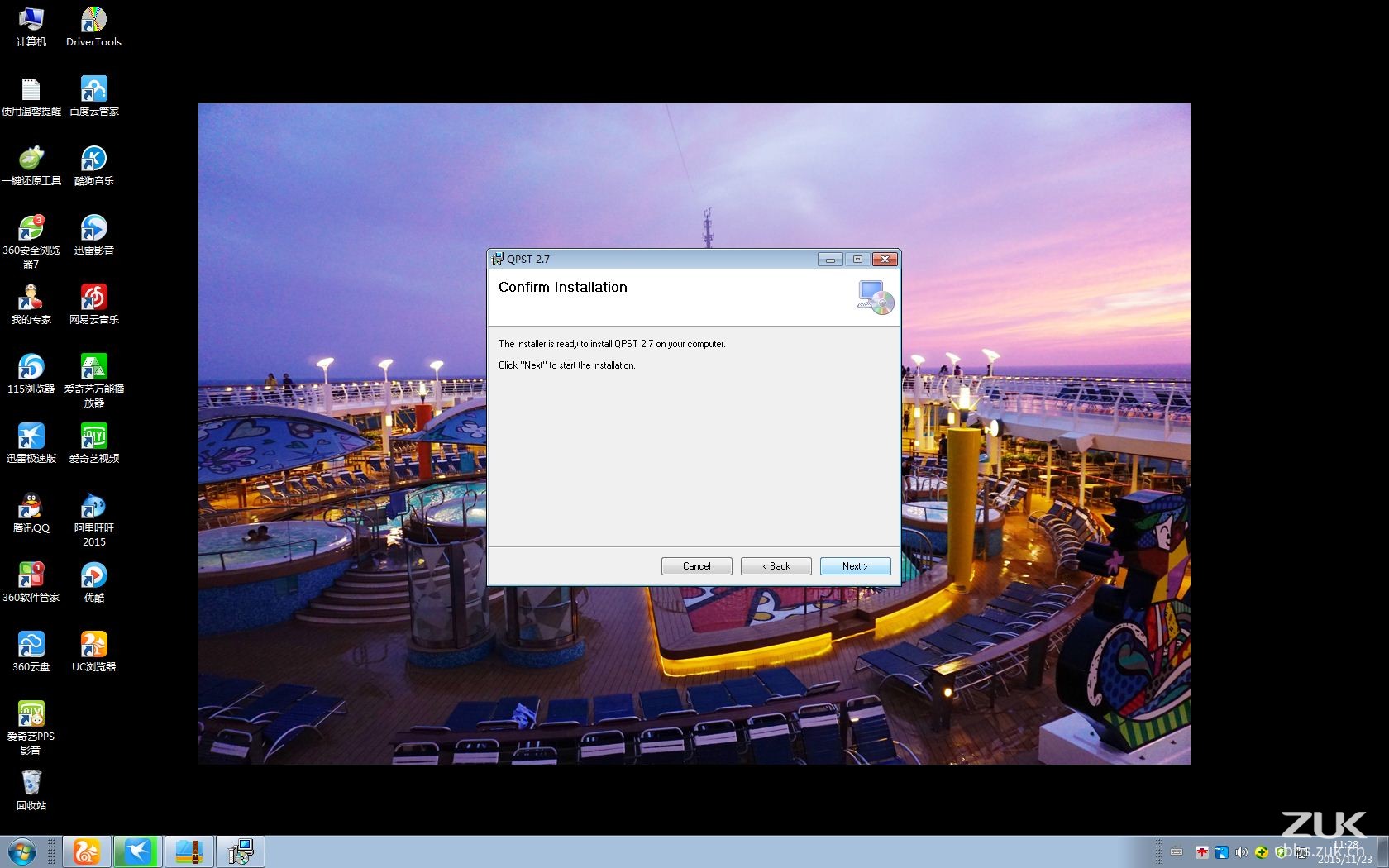Open the Windows Start menu
The height and width of the screenshot is (868, 1389).
(21, 851)
